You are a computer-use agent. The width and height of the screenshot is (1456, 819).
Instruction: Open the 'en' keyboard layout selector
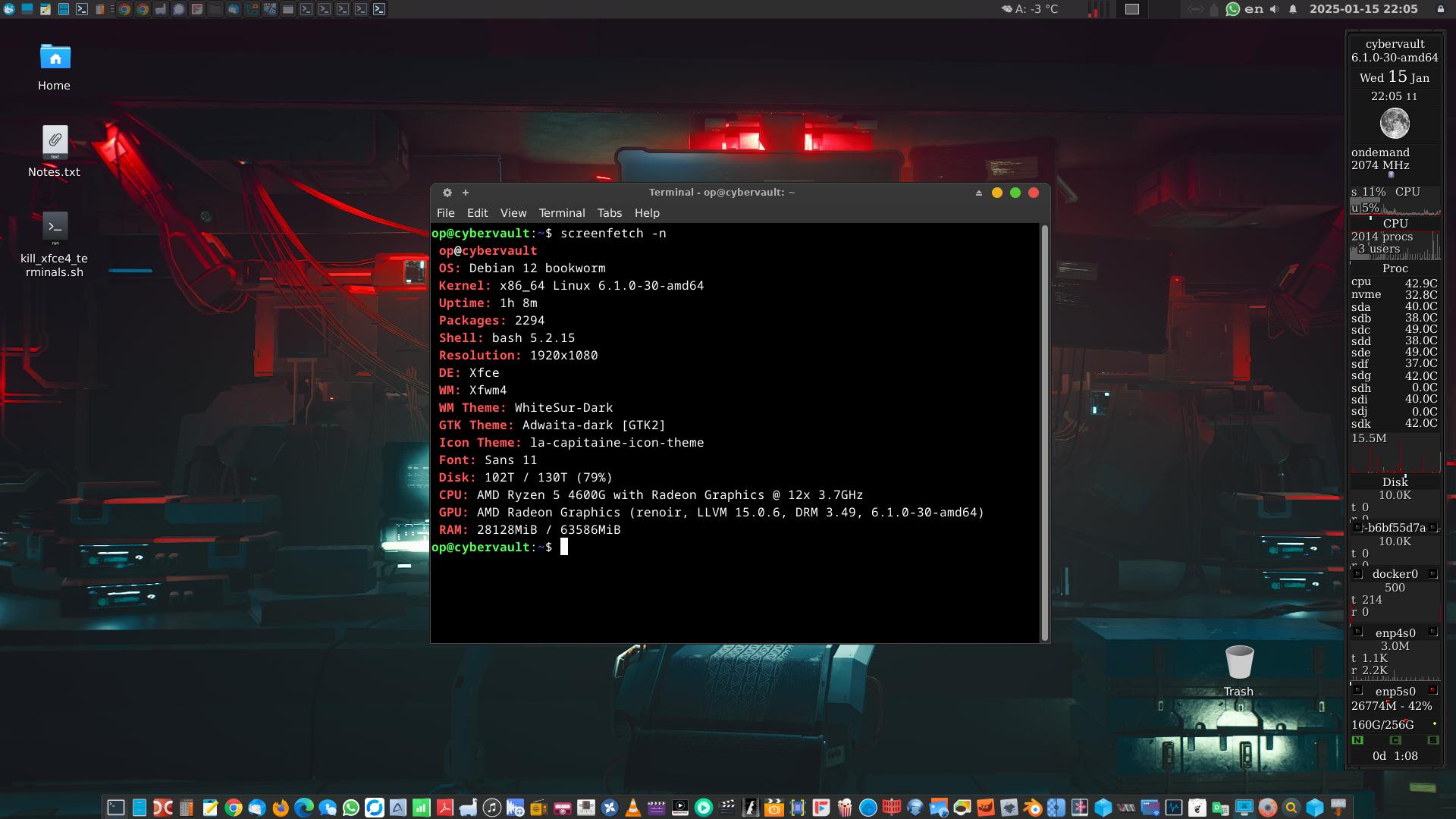point(1254,9)
